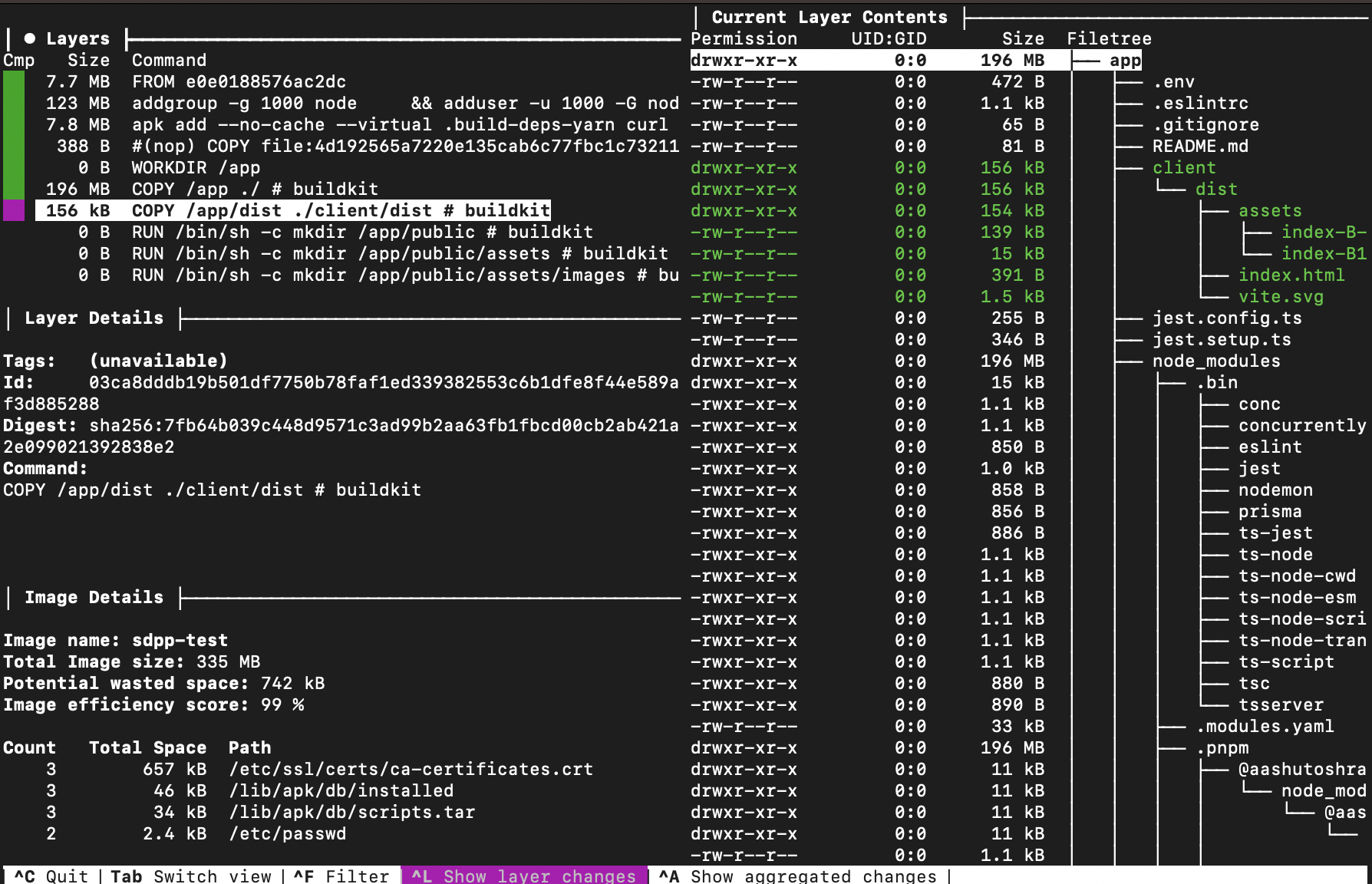This screenshot has width=1372, height=884.
Task: Click Tab Switch view in footer
Action: 190,876
